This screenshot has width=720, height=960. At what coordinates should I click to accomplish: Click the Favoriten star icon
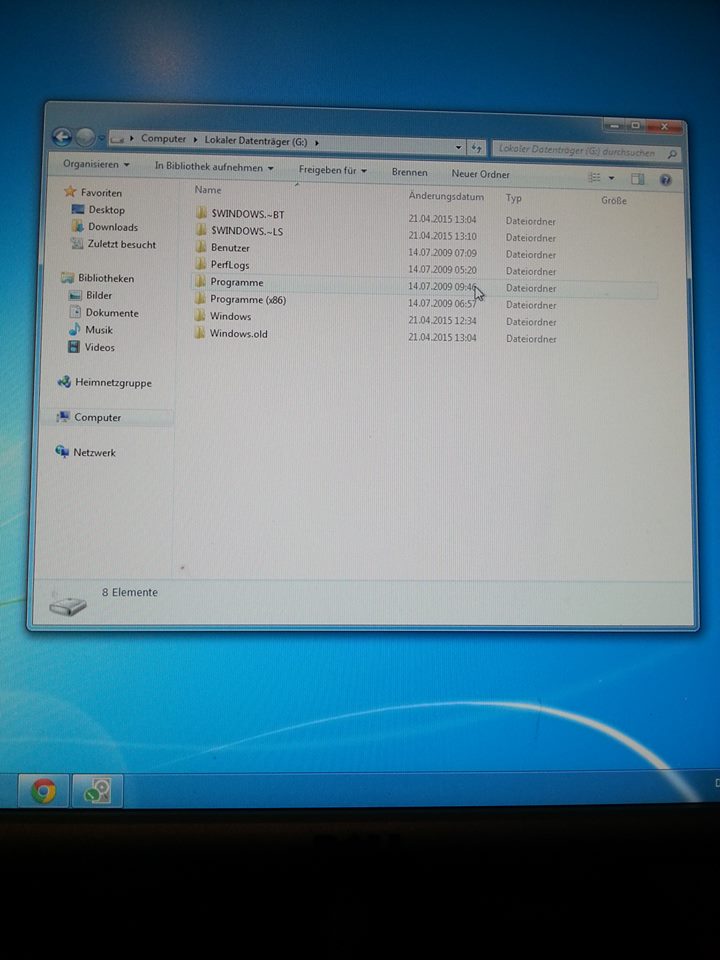click(70, 192)
